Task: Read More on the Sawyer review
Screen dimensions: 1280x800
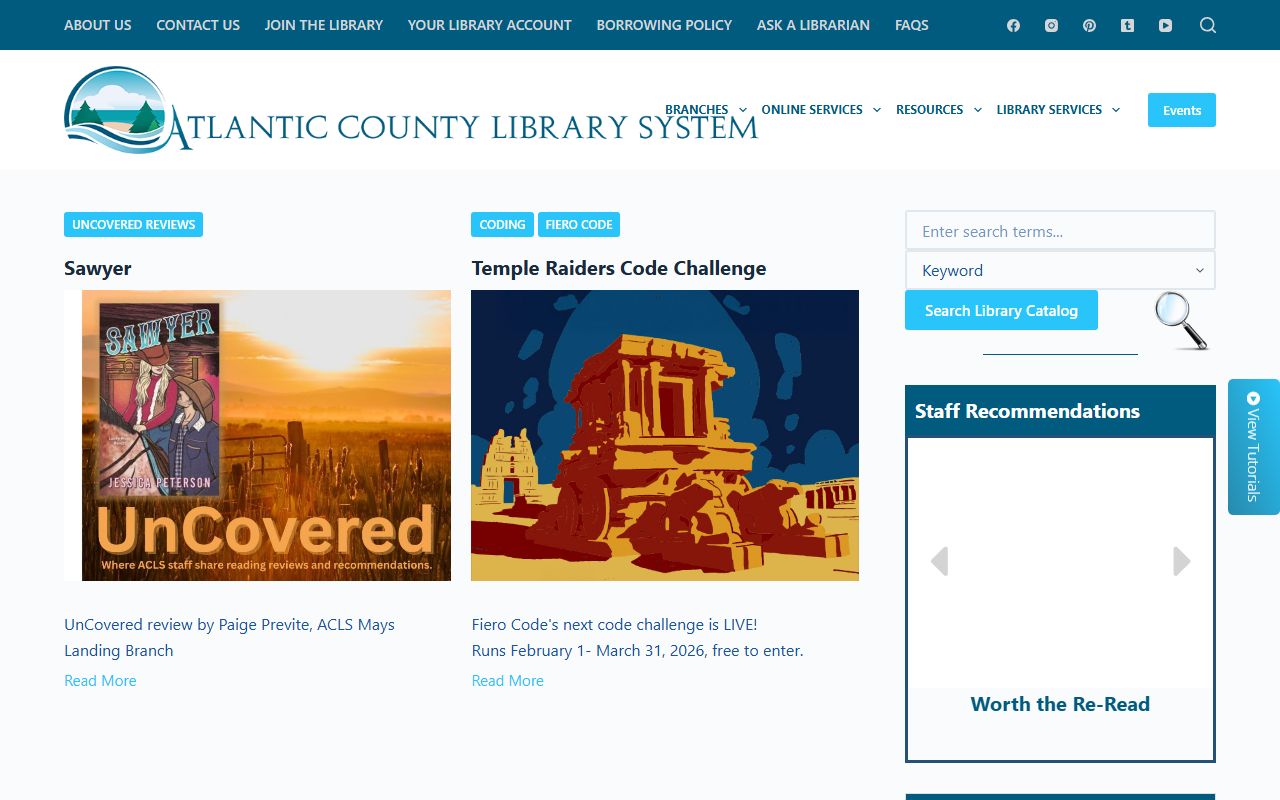Action: [x=100, y=680]
